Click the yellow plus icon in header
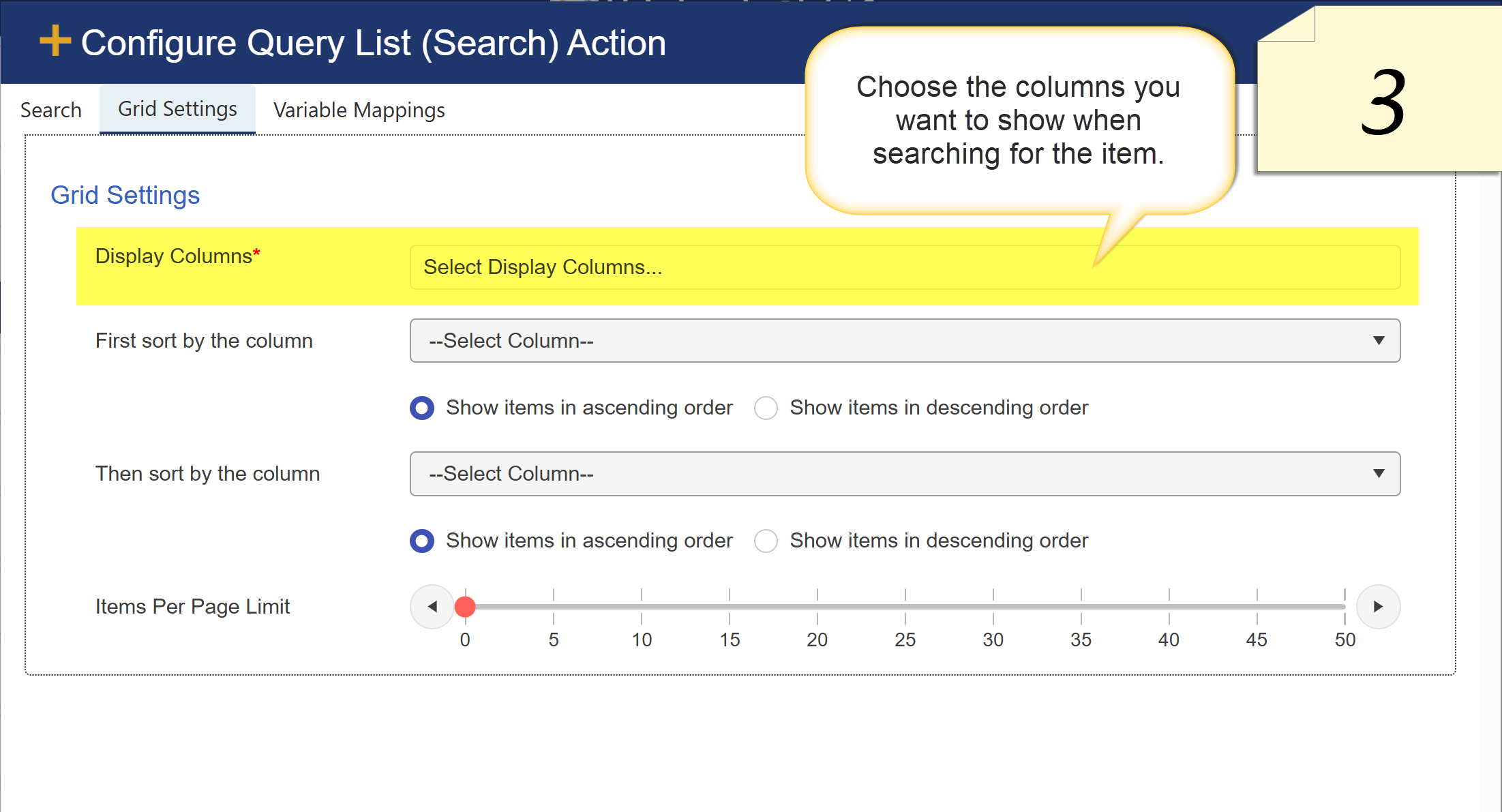The width and height of the screenshot is (1502, 812). pyautogui.click(x=55, y=41)
